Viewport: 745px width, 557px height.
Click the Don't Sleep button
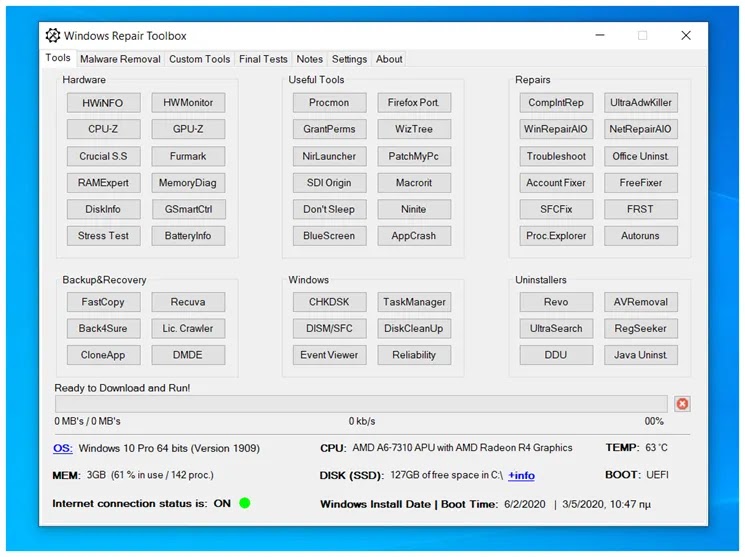coord(329,209)
